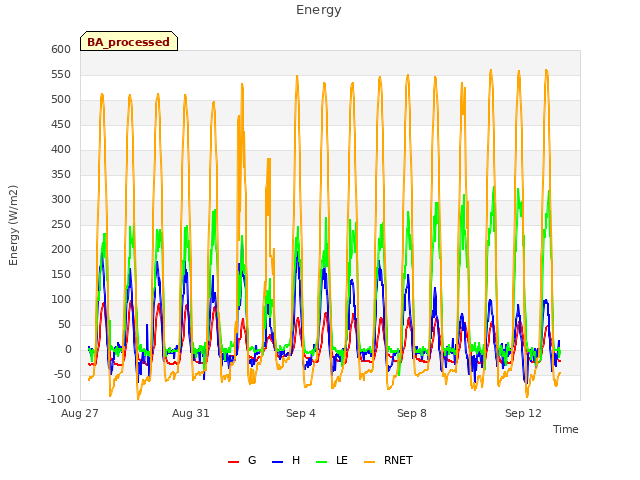Toggle the RNET series legend label
The width and height of the screenshot is (640, 480).
tap(398, 460)
